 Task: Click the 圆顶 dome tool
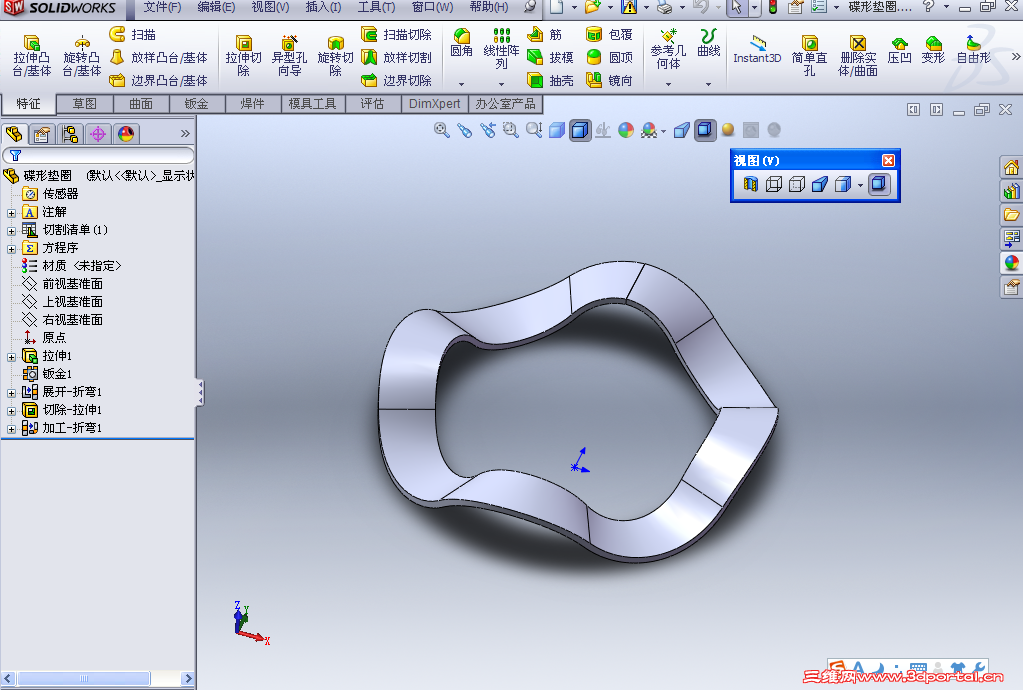[609, 57]
